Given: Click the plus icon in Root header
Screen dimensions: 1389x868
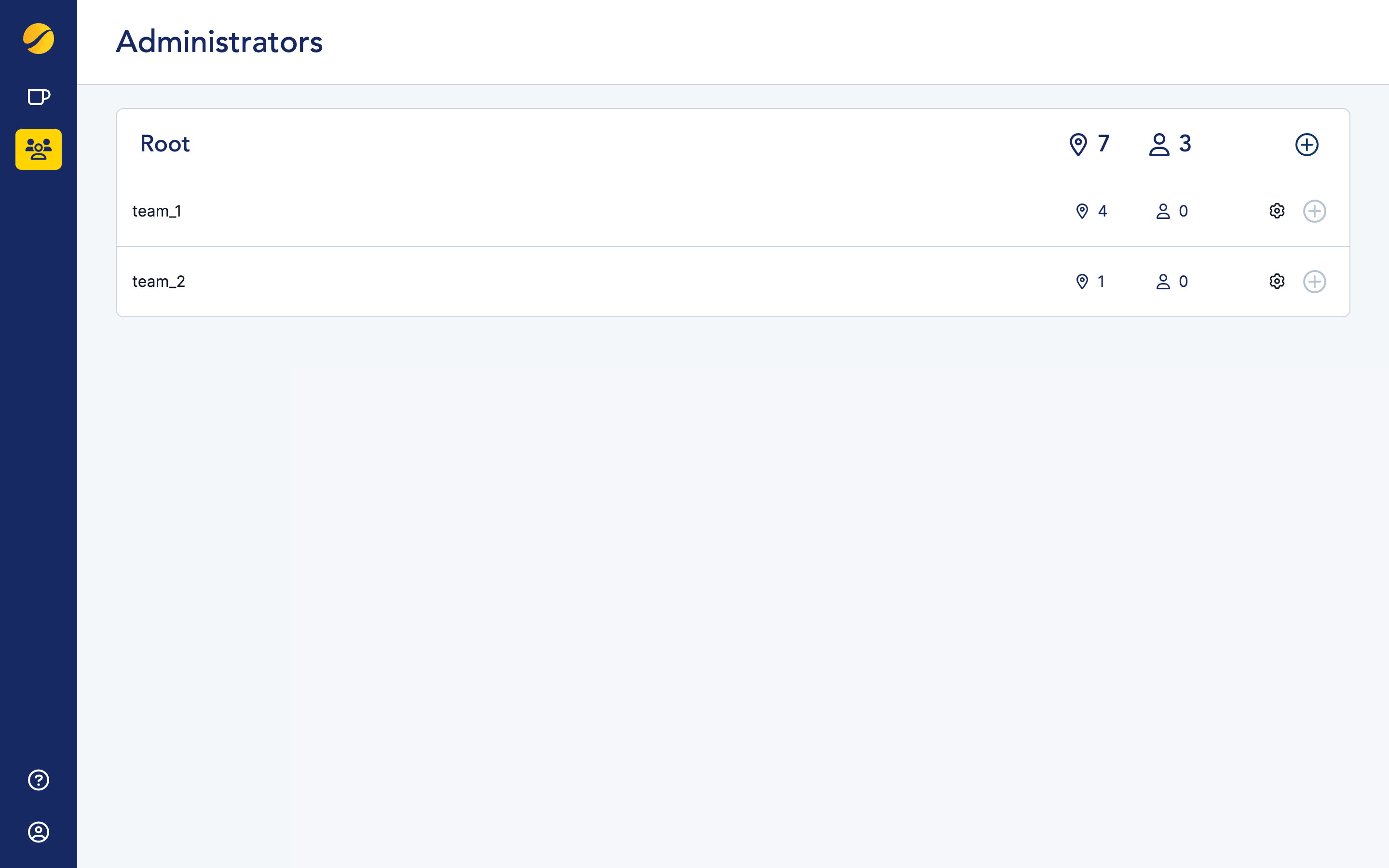Looking at the screenshot, I should (x=1307, y=145).
